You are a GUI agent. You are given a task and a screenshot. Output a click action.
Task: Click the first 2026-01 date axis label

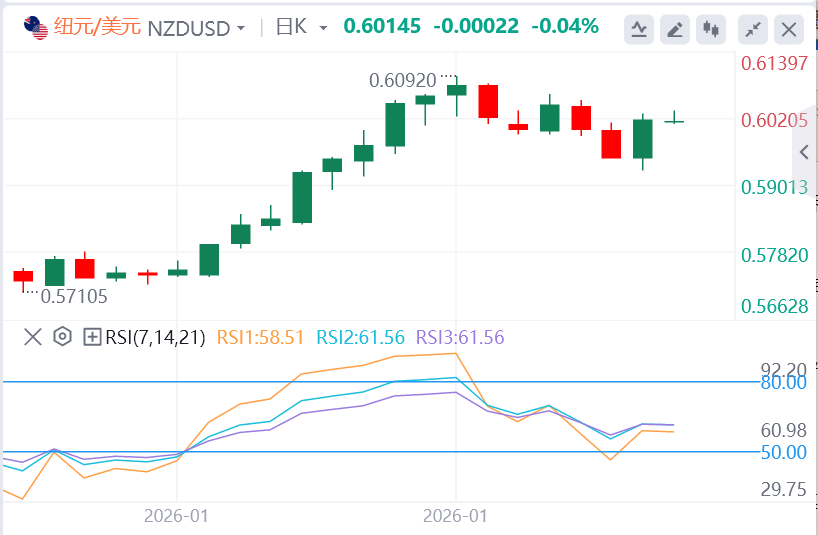pyautogui.click(x=176, y=516)
